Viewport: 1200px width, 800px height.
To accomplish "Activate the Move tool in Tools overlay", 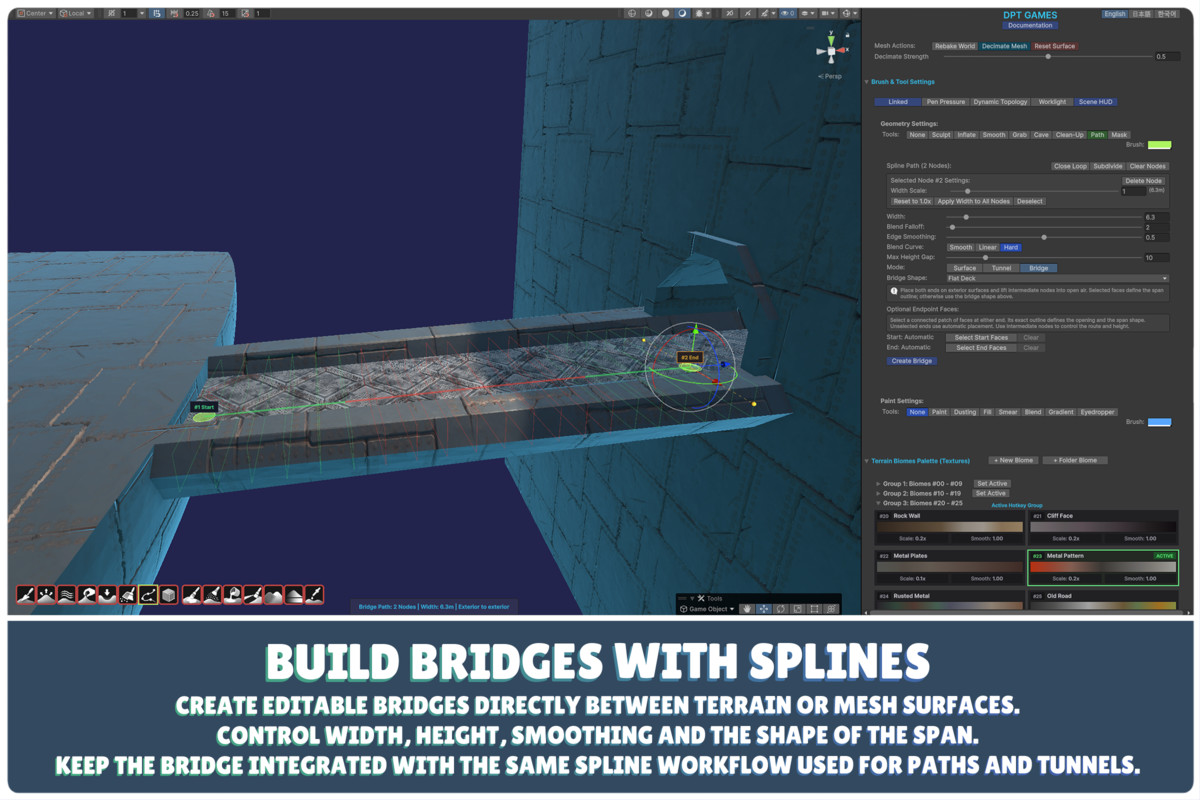I will click(x=763, y=608).
